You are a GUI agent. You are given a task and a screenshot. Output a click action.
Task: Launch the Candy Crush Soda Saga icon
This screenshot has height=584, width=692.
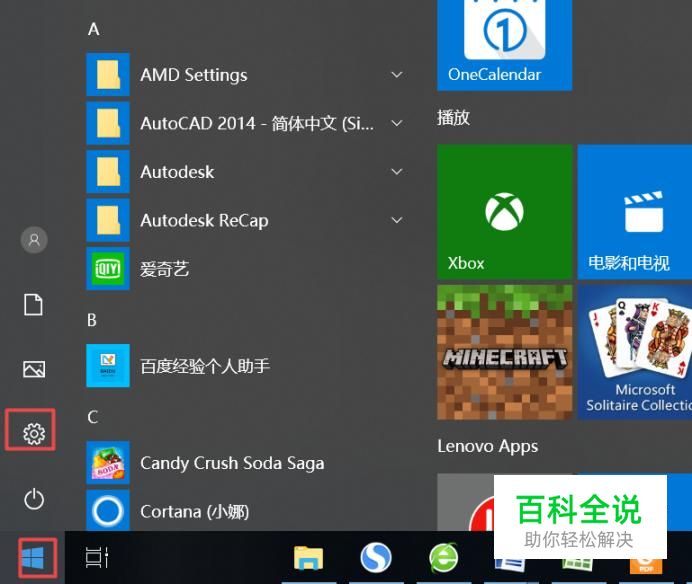[x=108, y=463]
